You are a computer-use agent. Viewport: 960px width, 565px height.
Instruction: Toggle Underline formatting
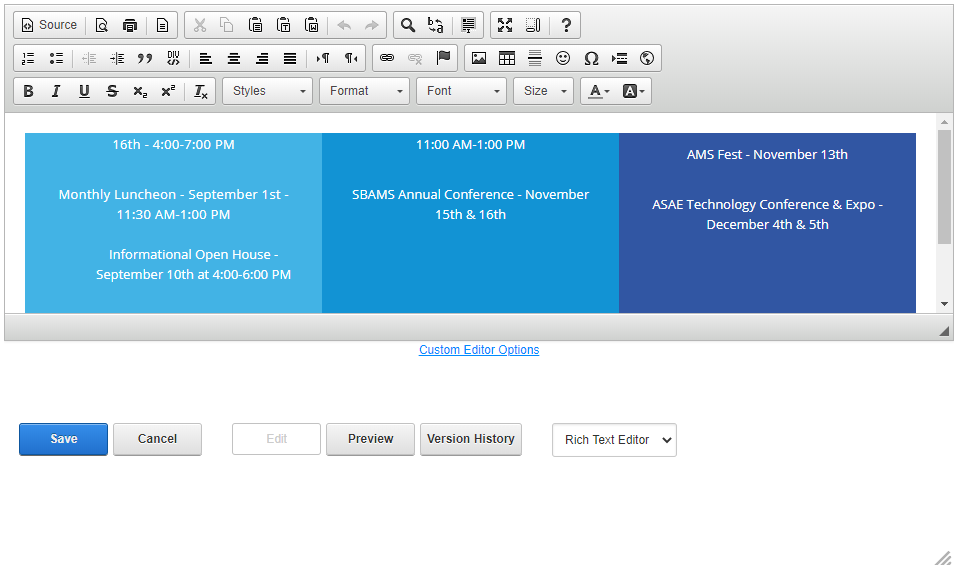(84, 91)
